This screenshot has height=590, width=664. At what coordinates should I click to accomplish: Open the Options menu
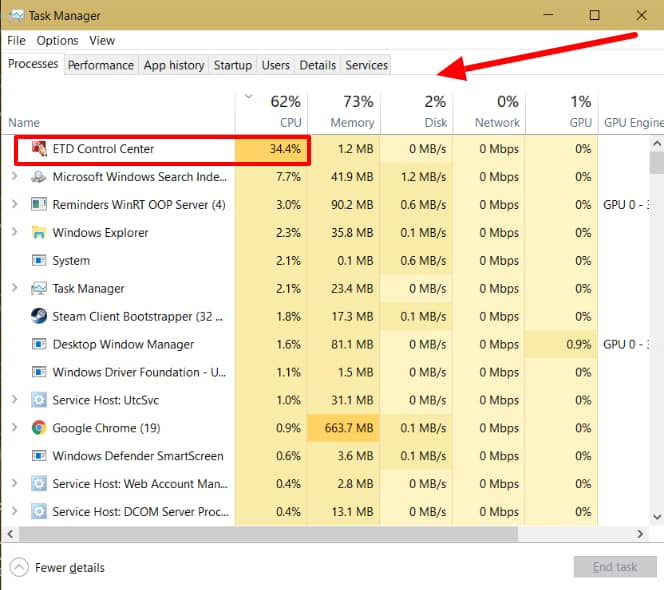(x=57, y=41)
